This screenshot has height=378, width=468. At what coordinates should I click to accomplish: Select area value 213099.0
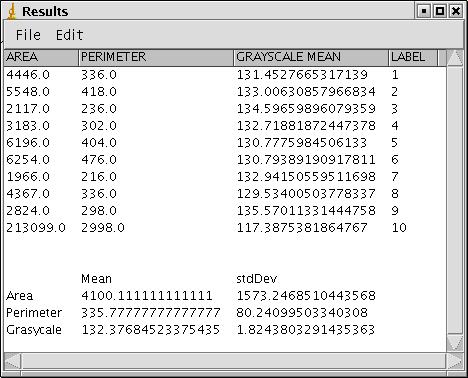pyautogui.click(x=36, y=228)
